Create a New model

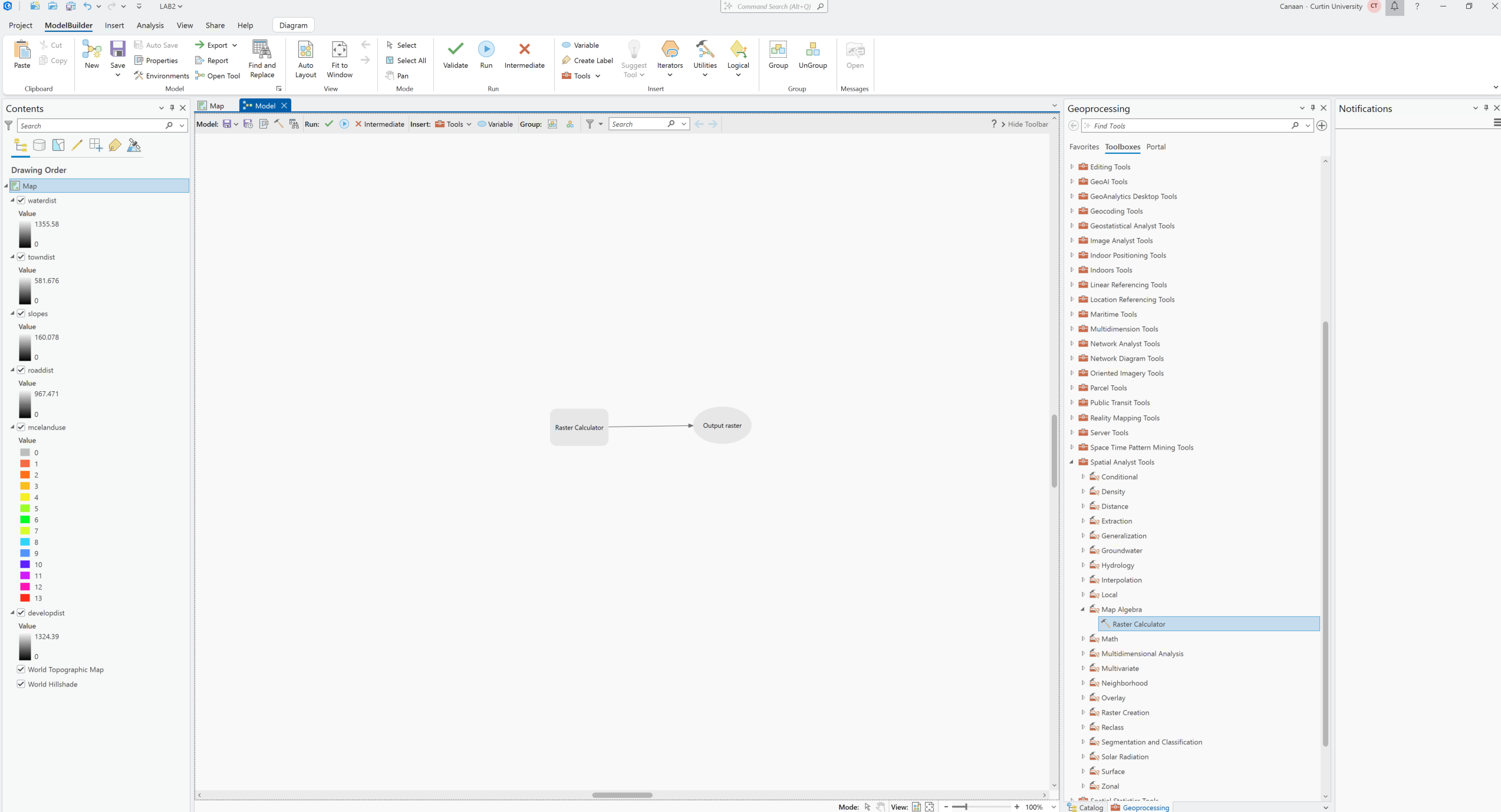click(92, 55)
